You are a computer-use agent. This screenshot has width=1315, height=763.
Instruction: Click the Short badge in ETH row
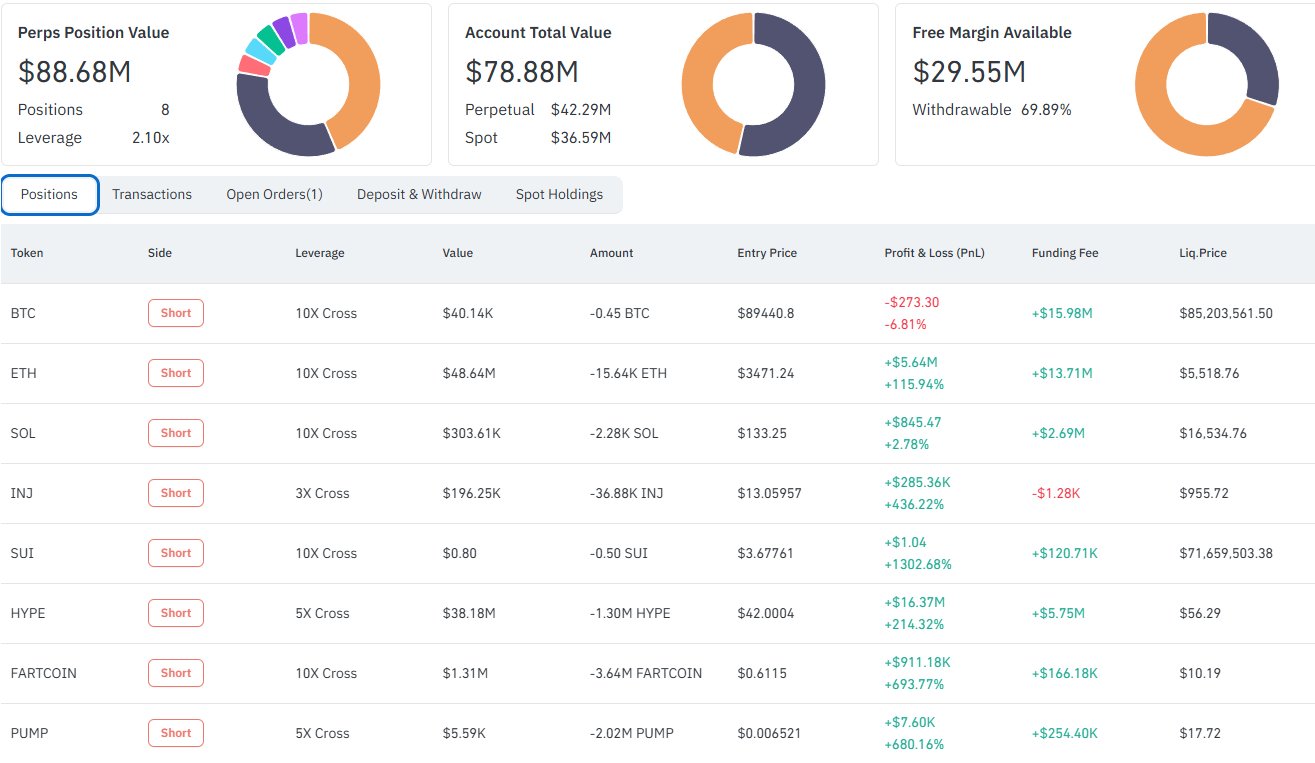click(176, 373)
